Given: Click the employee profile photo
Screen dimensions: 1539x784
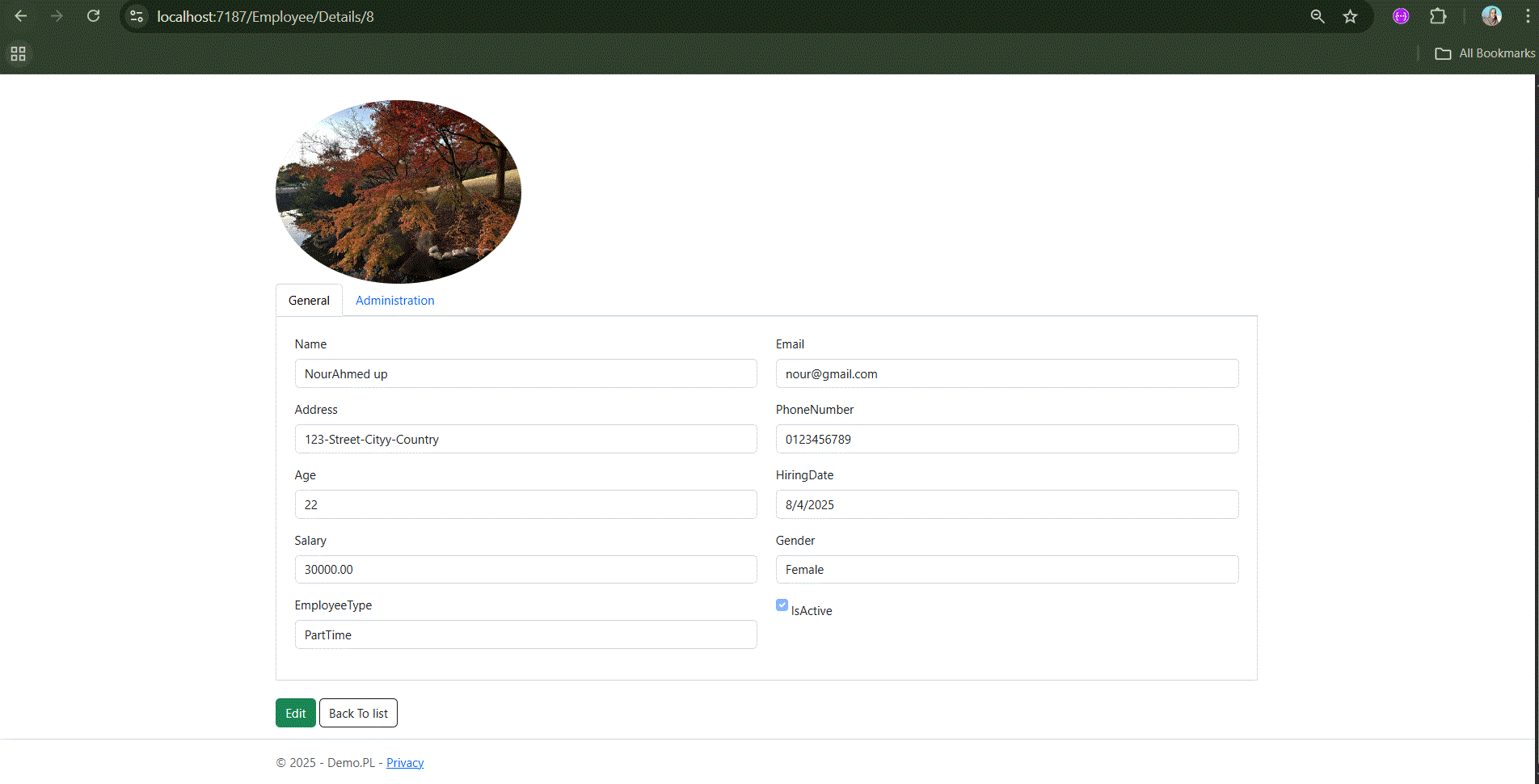Looking at the screenshot, I should point(398,192).
